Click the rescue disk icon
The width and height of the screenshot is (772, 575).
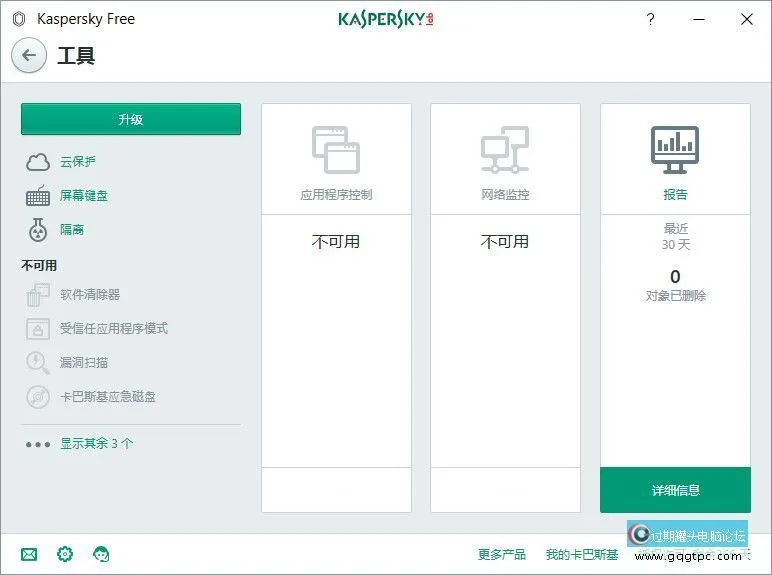point(38,397)
